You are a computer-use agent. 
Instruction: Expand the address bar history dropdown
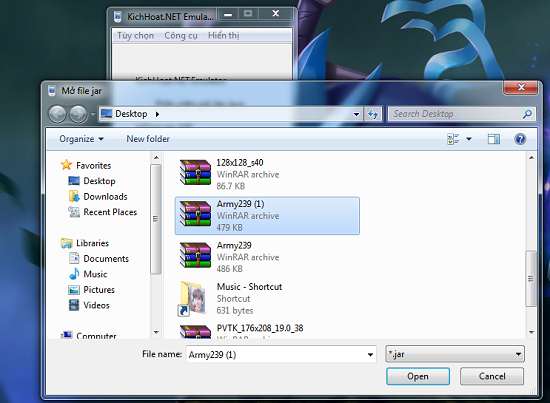click(356, 114)
